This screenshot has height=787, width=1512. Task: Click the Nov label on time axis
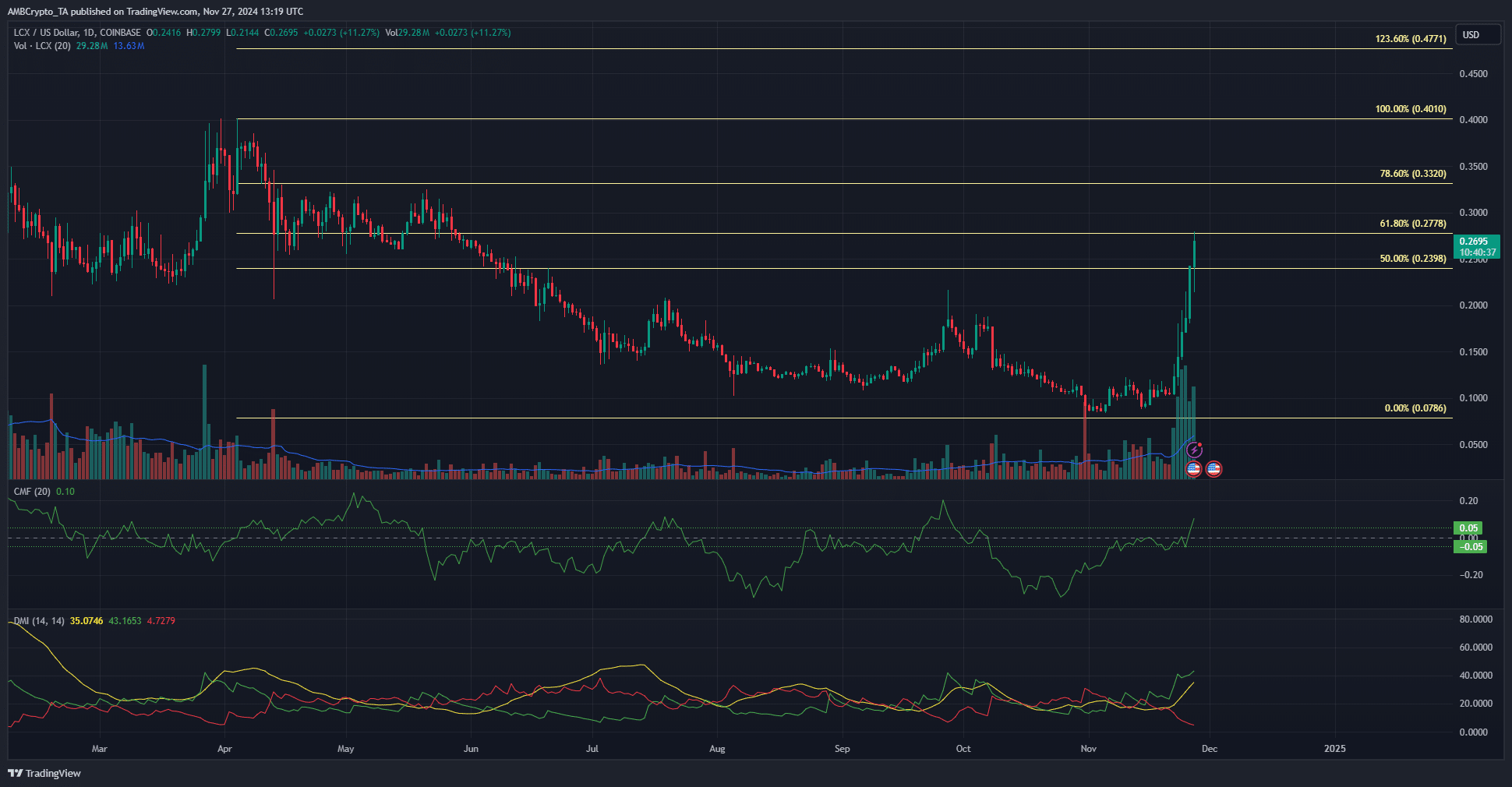click(x=1089, y=749)
